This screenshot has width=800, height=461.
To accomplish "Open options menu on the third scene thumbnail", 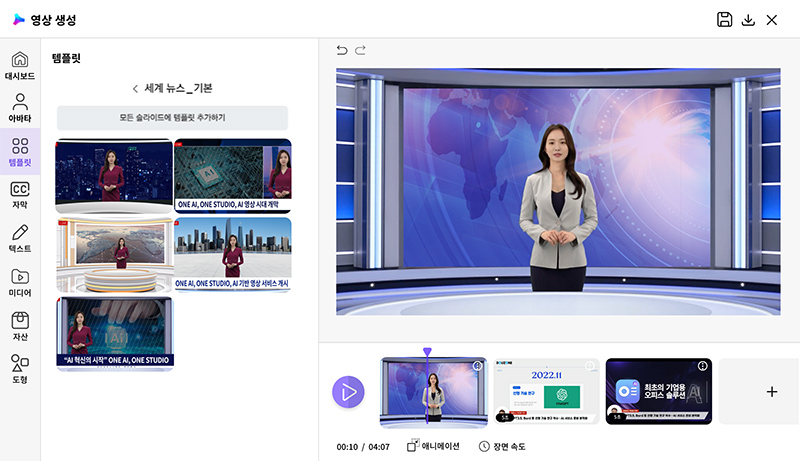I will click(x=702, y=366).
